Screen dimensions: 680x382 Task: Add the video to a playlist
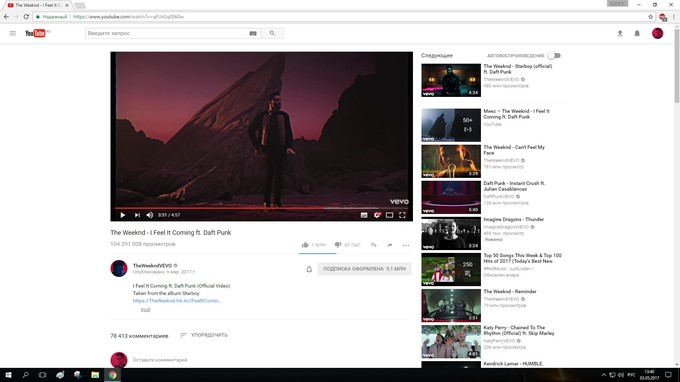tap(374, 245)
